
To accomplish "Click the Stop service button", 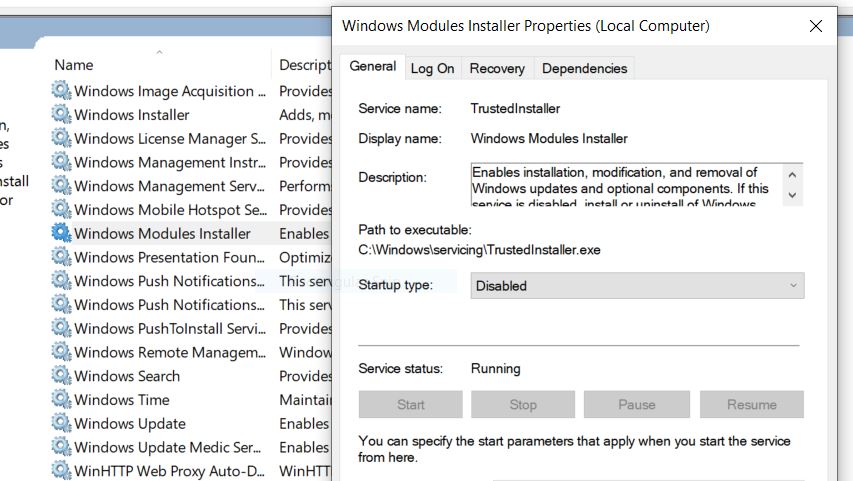I will (523, 405).
